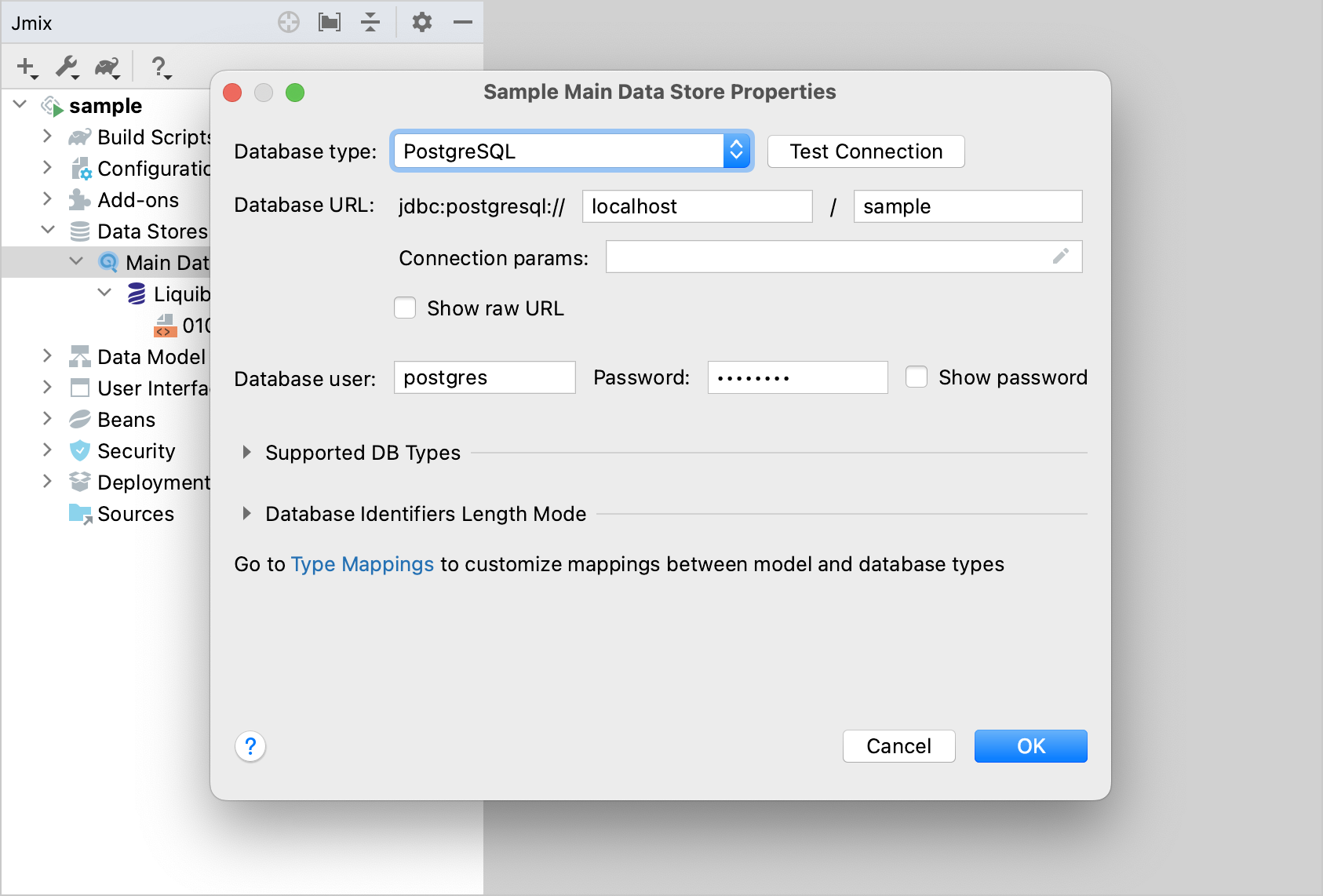Open the question mark help menu in toolbar
The image size is (1323, 896).
161,68
